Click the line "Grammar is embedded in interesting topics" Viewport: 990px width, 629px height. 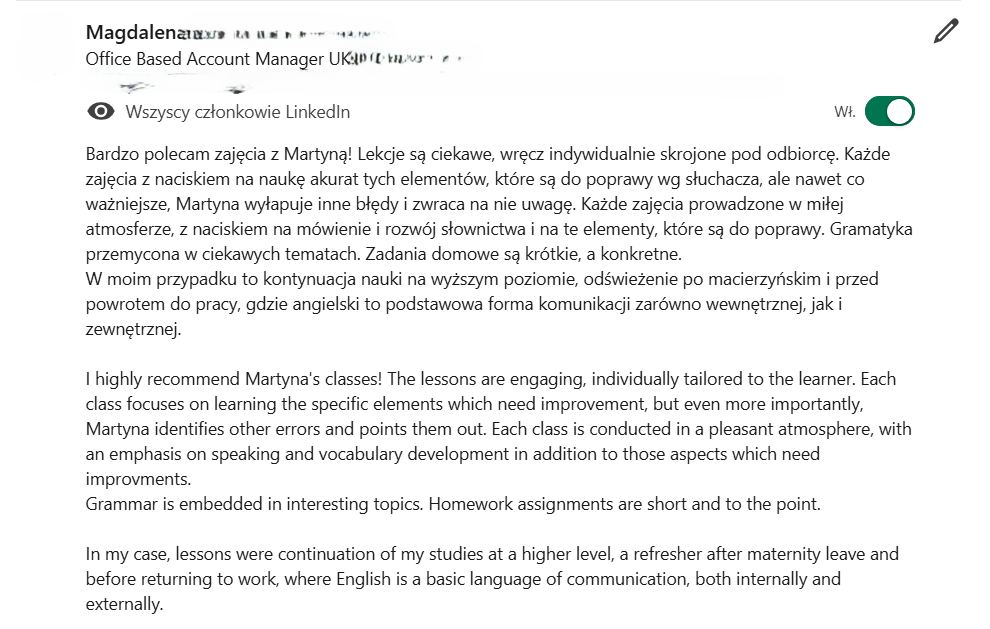point(254,505)
